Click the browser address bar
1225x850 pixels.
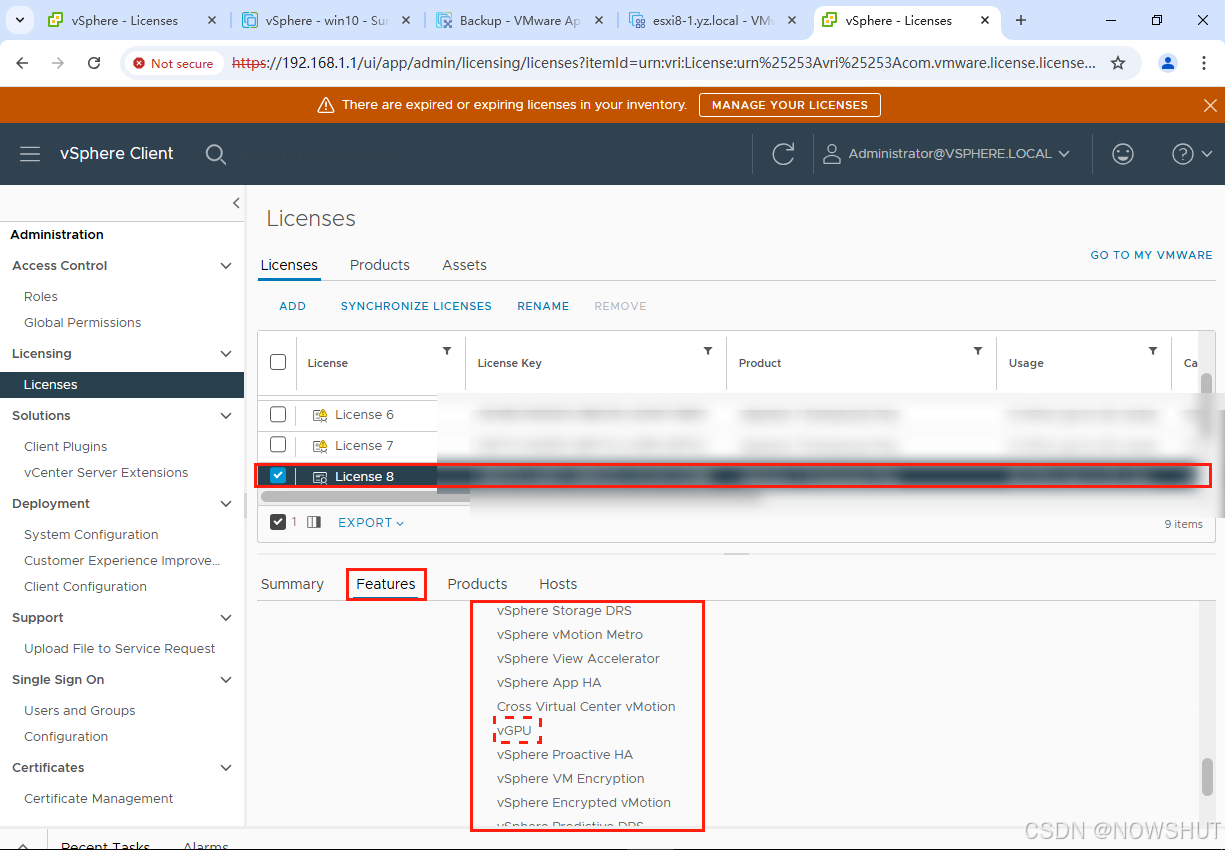tap(663, 63)
